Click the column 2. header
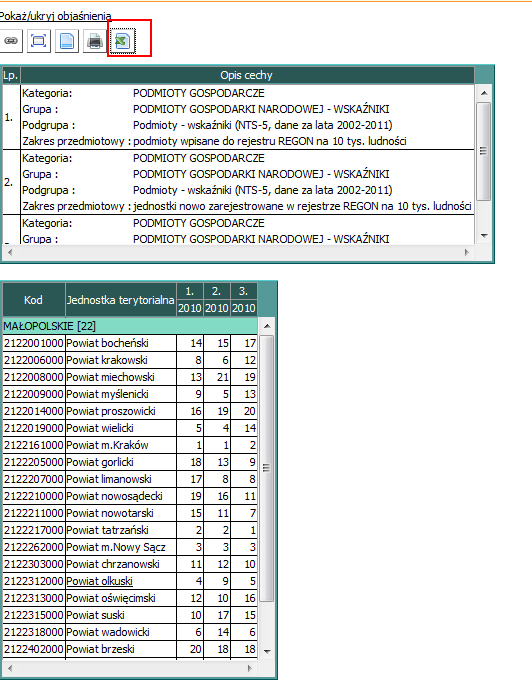 (x=217, y=291)
